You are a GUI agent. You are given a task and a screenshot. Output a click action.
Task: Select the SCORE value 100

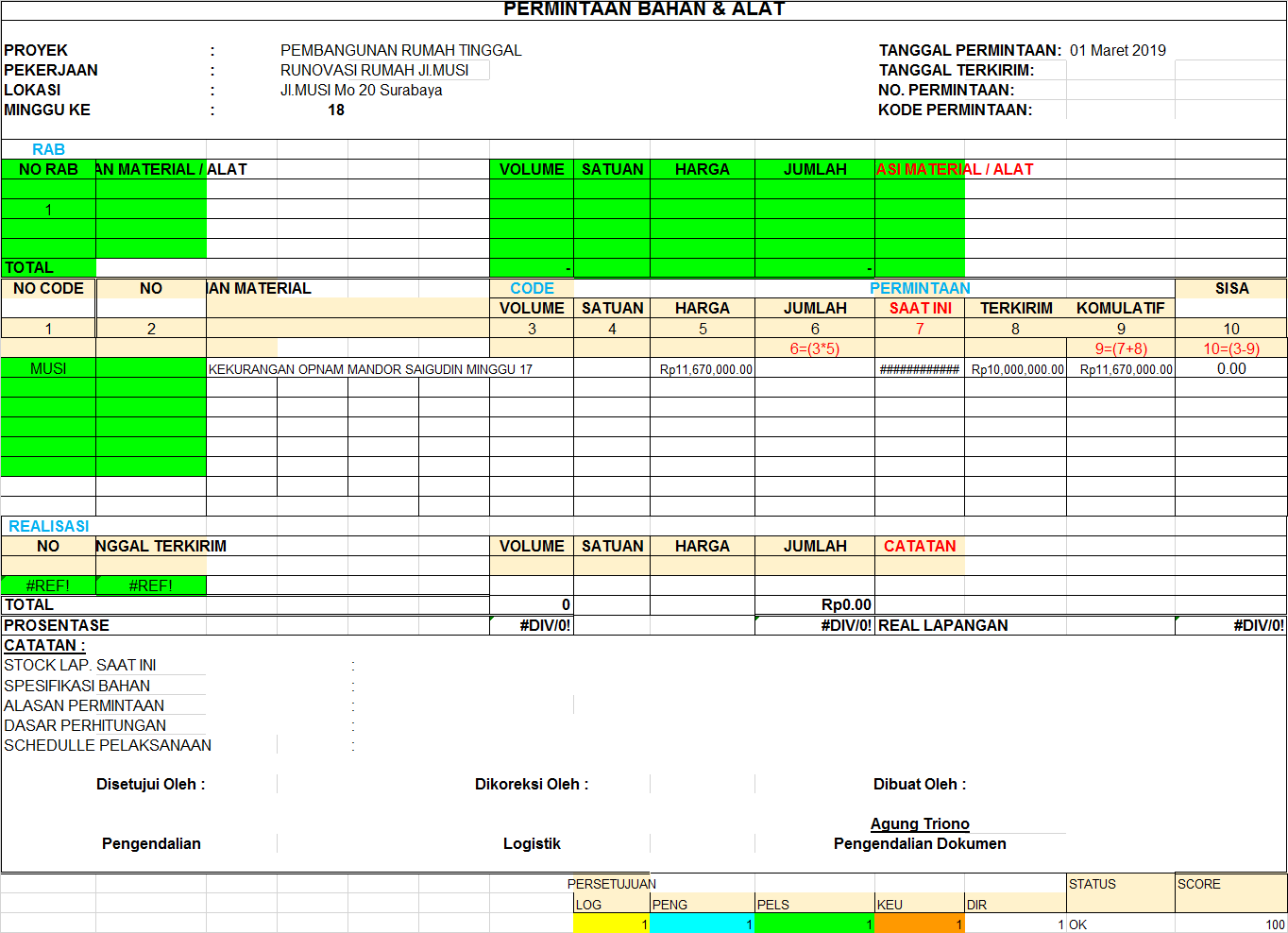(x=1275, y=925)
